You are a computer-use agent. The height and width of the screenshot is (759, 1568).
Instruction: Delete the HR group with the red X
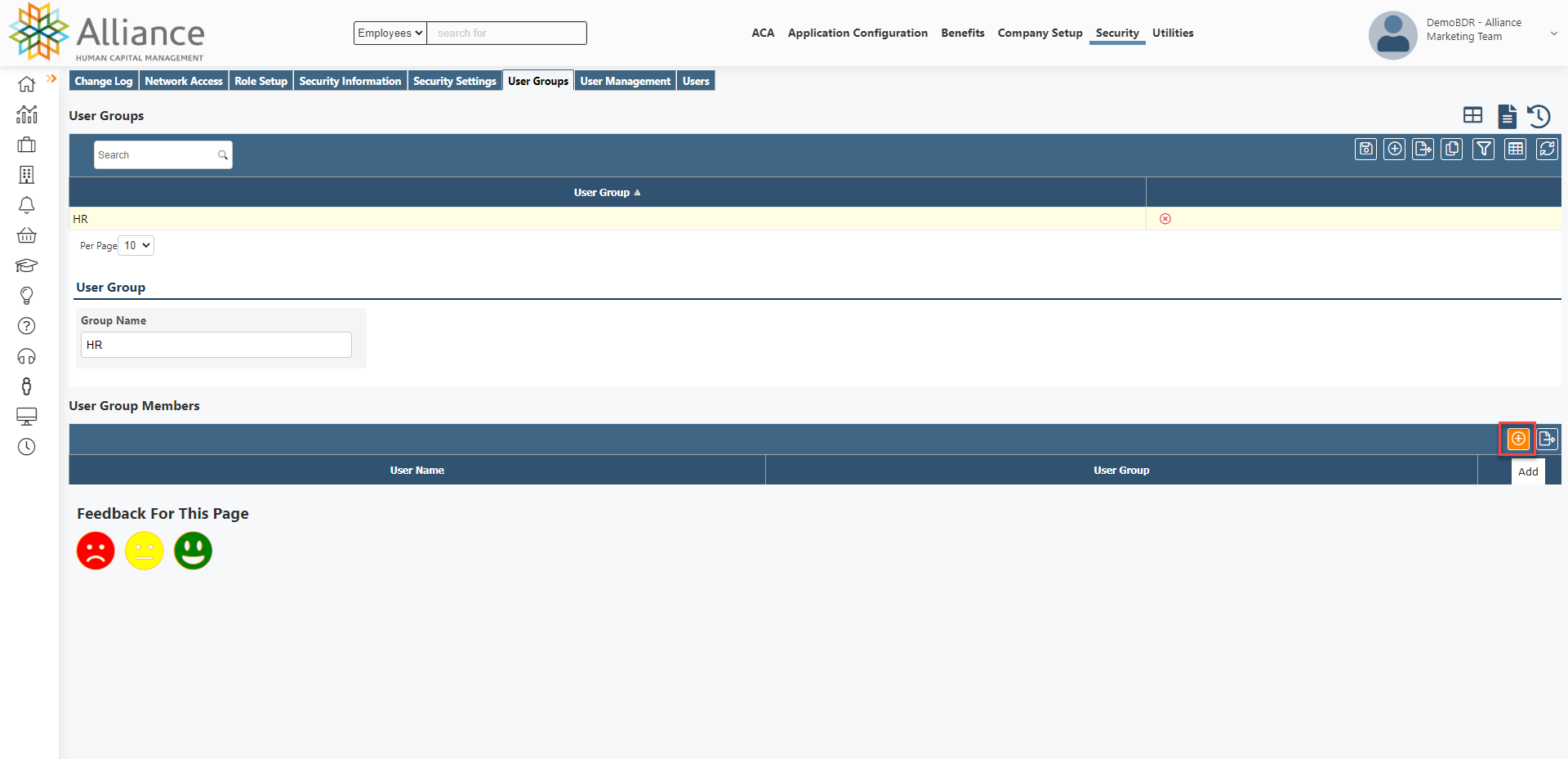click(x=1165, y=219)
